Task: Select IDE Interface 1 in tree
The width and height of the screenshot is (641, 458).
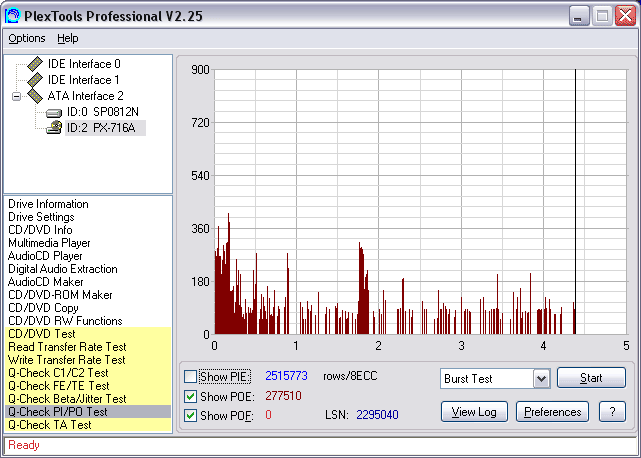Action: (84, 80)
